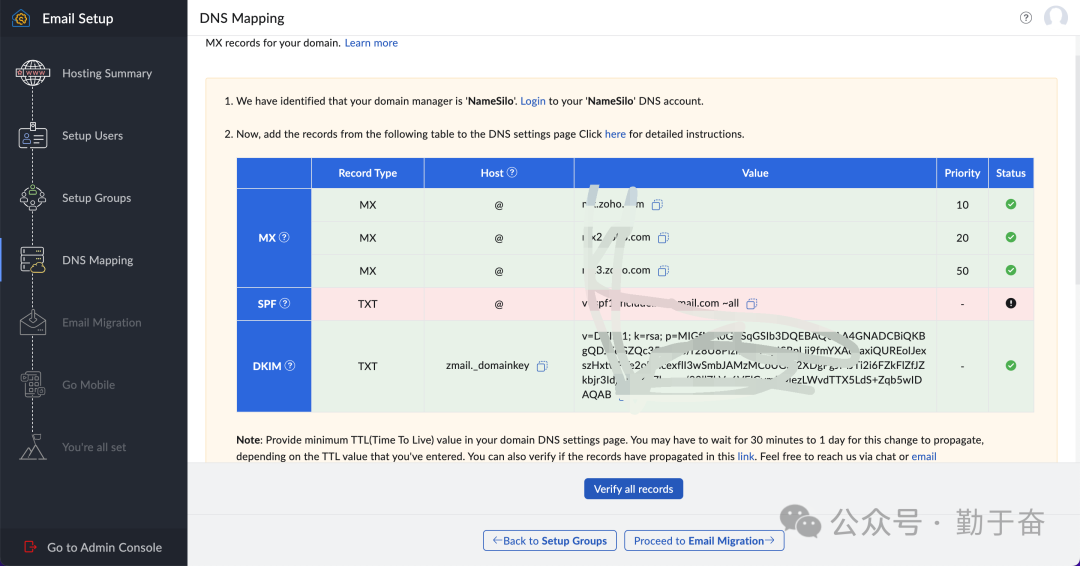This screenshot has height=566, width=1080.
Task: Click the help question mark icon in header
Action: pos(1025,18)
